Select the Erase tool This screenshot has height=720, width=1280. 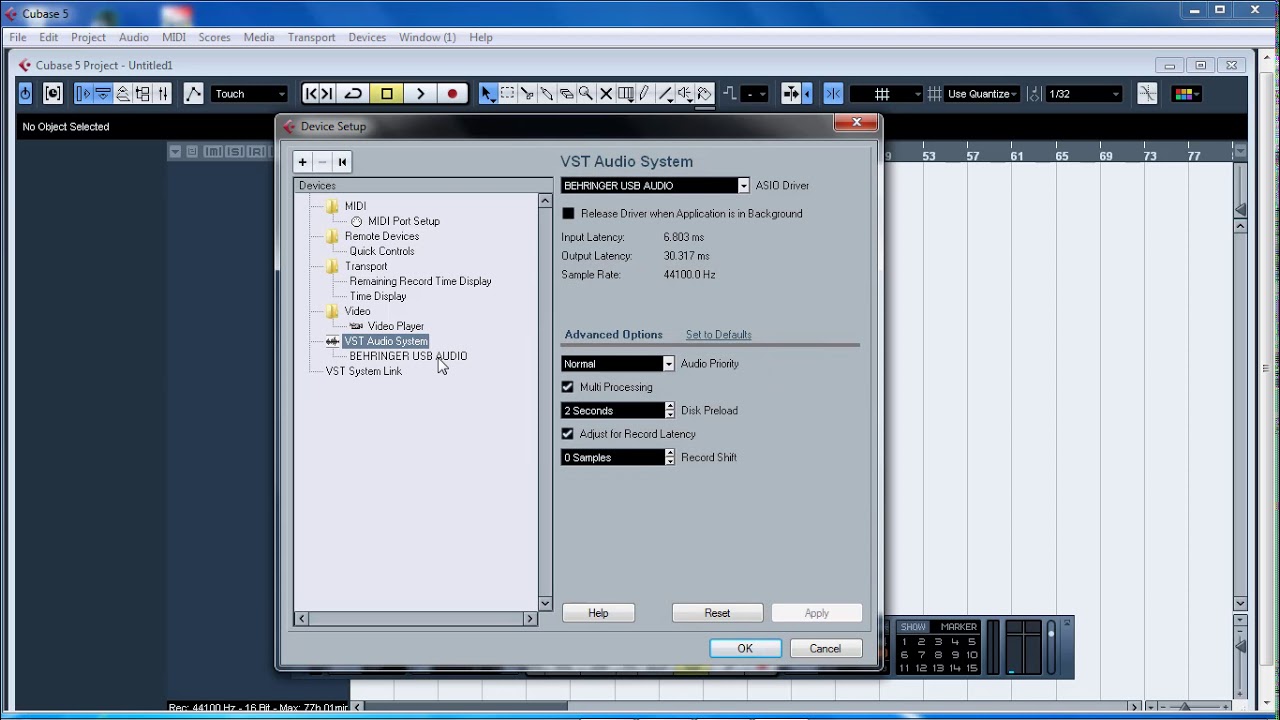point(566,94)
